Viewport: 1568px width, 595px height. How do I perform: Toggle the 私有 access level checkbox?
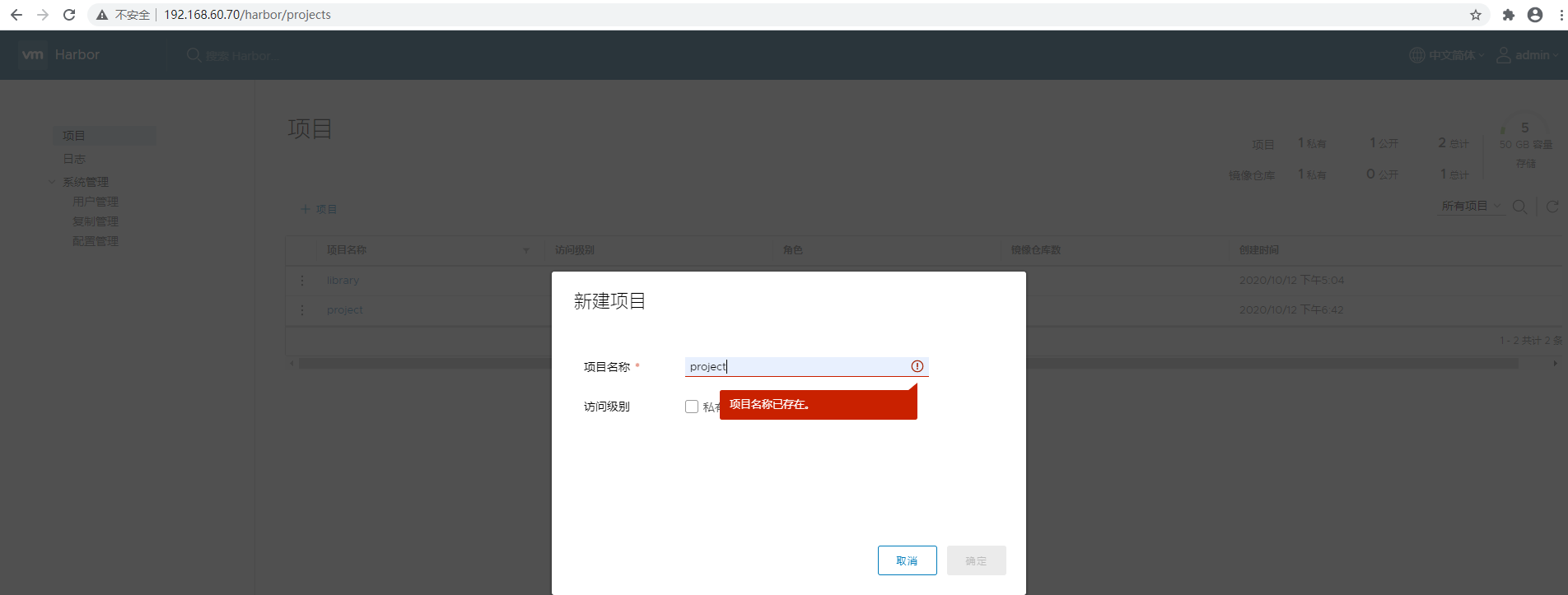[x=692, y=407]
